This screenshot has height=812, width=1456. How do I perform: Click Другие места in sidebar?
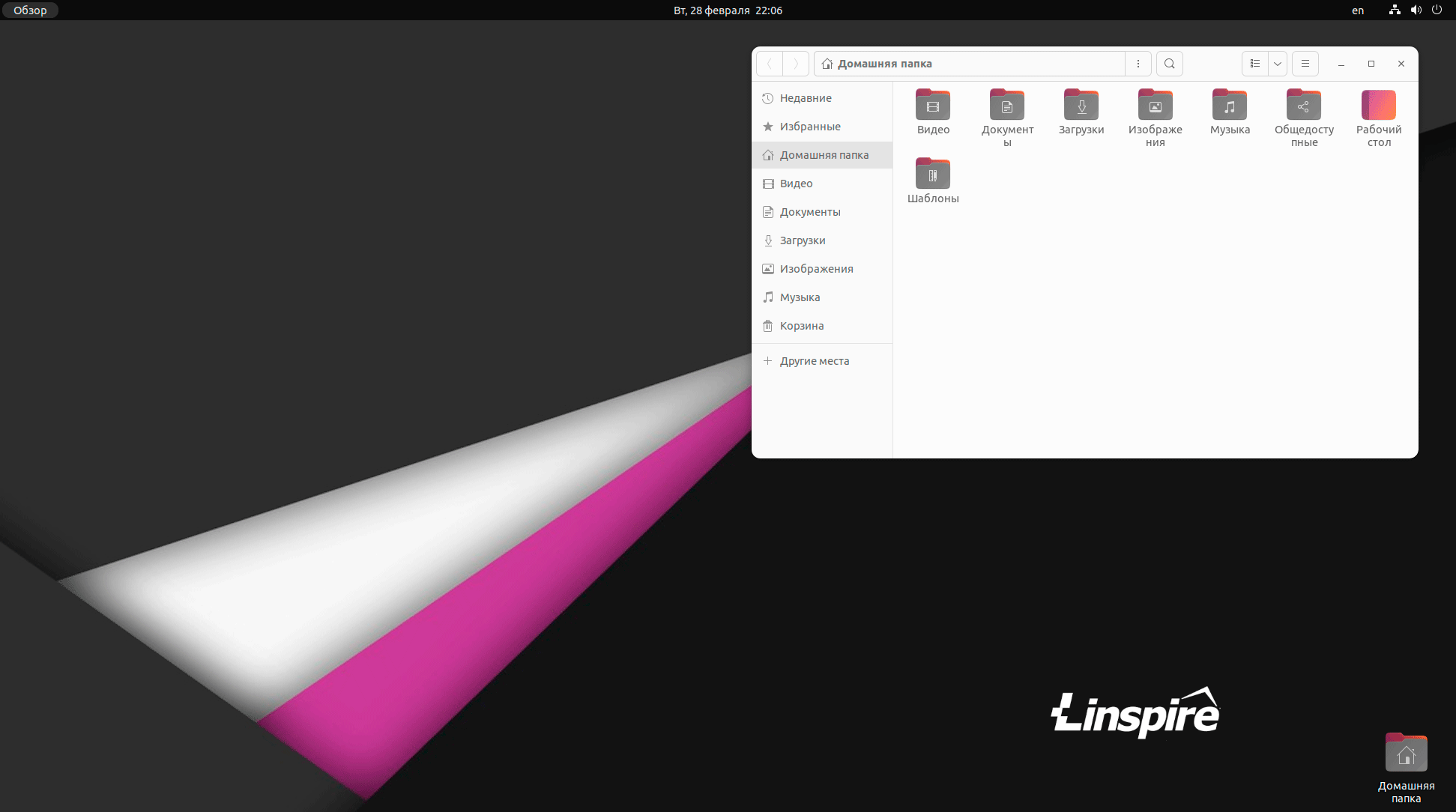pos(814,361)
